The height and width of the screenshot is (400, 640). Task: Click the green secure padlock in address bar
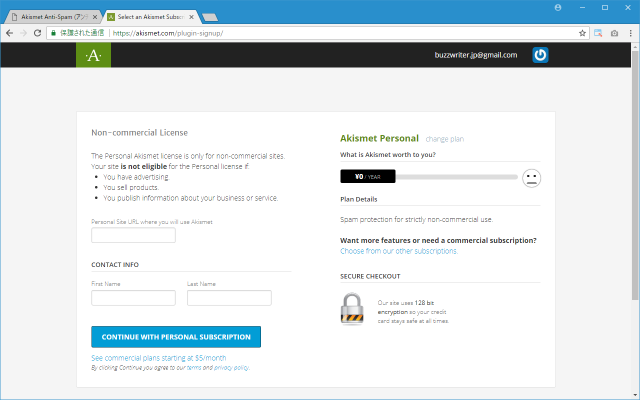[x=53, y=33]
